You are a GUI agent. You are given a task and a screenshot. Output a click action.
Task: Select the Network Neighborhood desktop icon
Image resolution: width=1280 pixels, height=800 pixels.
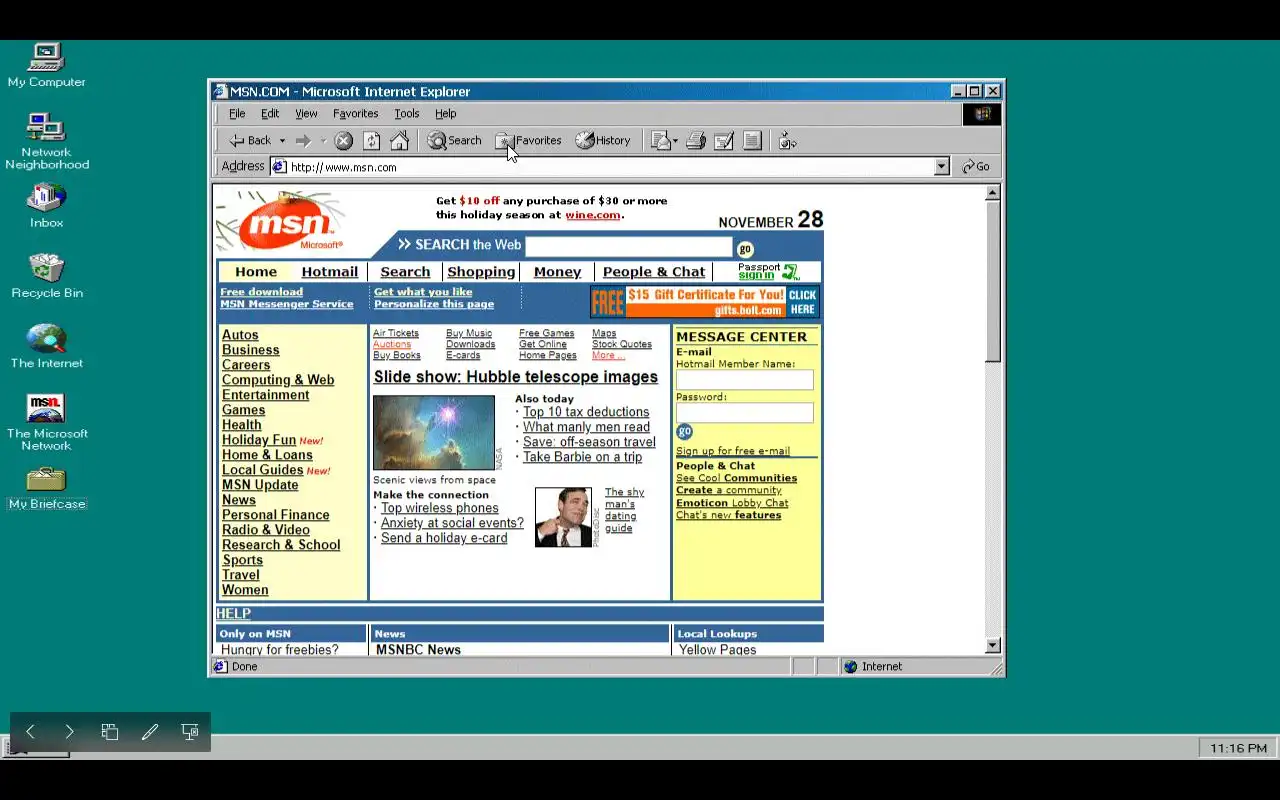[46, 141]
